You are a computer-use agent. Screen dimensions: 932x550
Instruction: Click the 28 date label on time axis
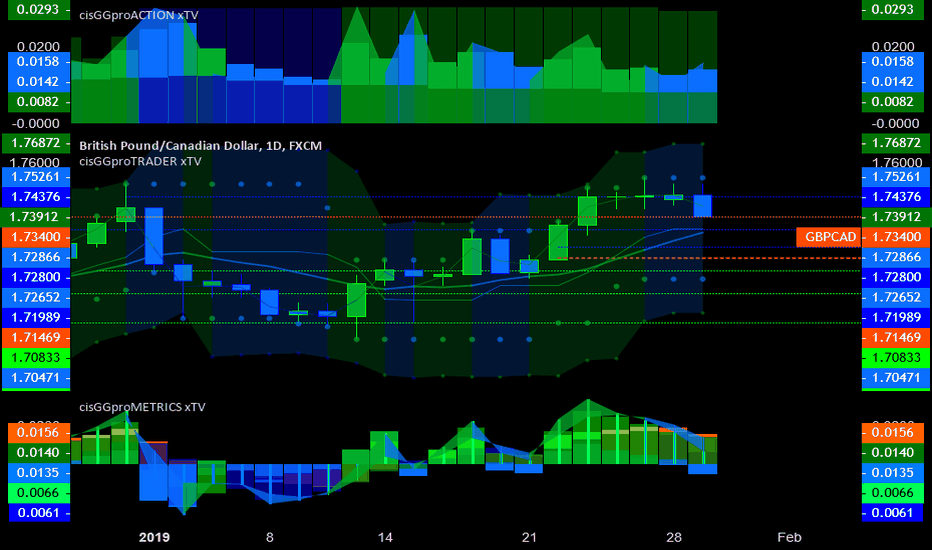click(673, 538)
